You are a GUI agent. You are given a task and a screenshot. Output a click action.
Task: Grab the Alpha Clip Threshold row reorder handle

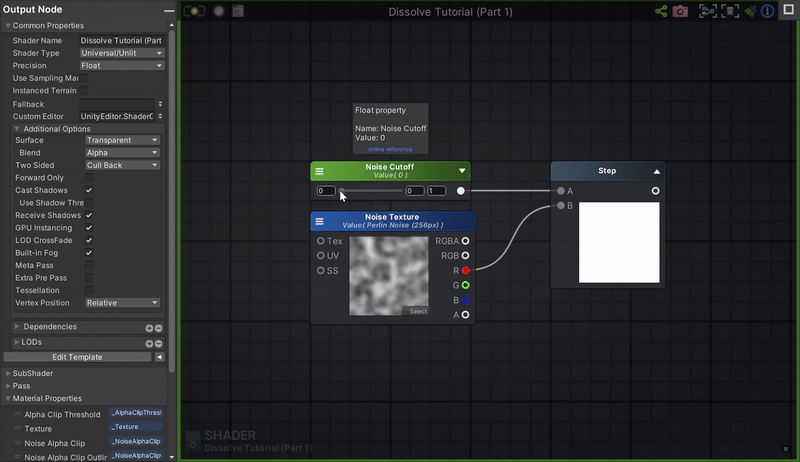17,414
